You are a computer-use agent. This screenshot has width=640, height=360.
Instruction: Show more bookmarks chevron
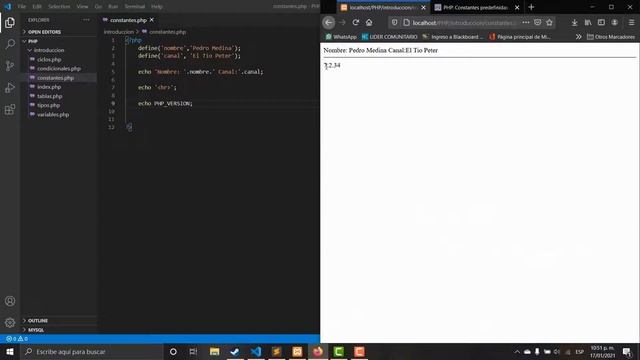(578, 37)
